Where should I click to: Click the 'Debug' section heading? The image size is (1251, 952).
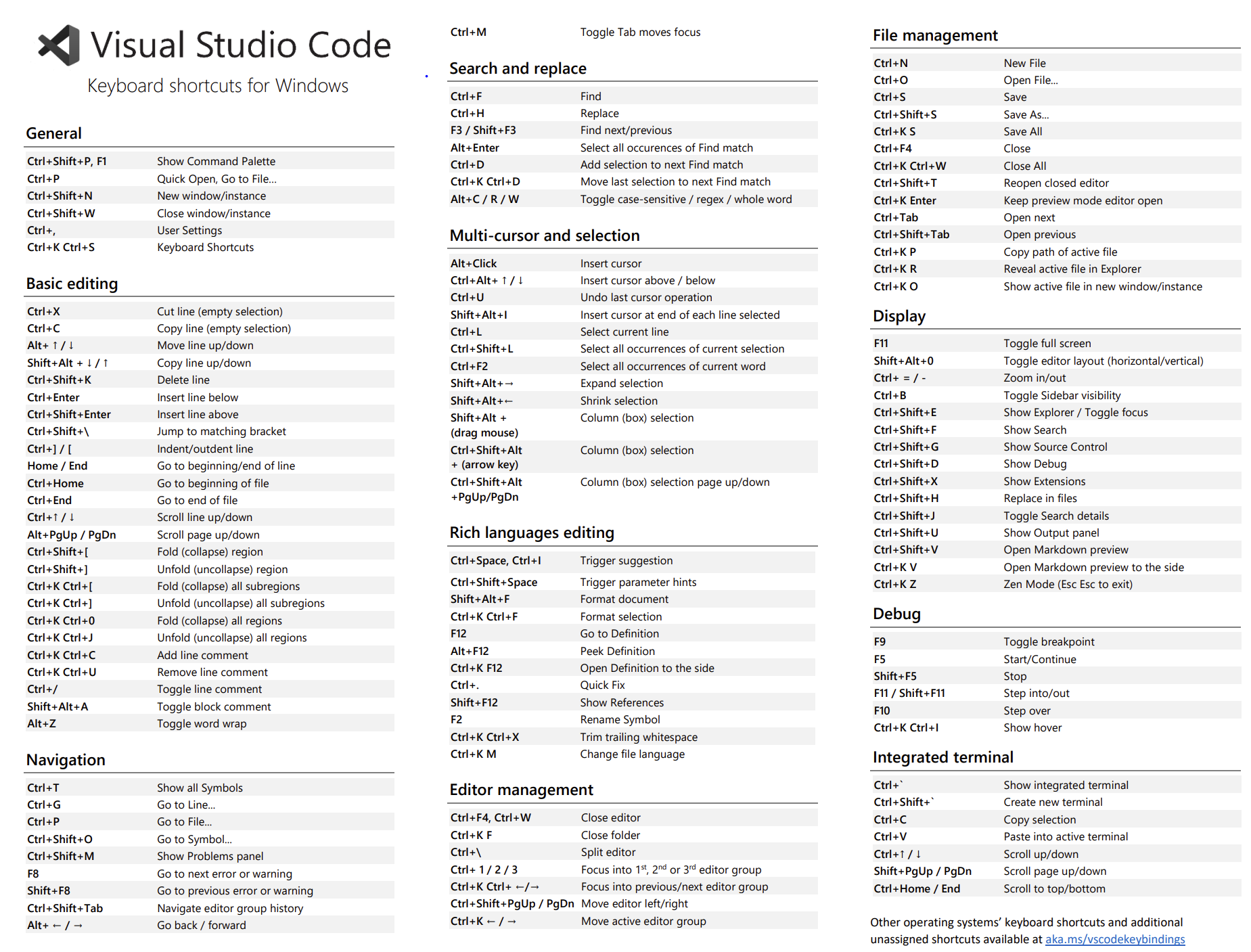click(x=896, y=614)
